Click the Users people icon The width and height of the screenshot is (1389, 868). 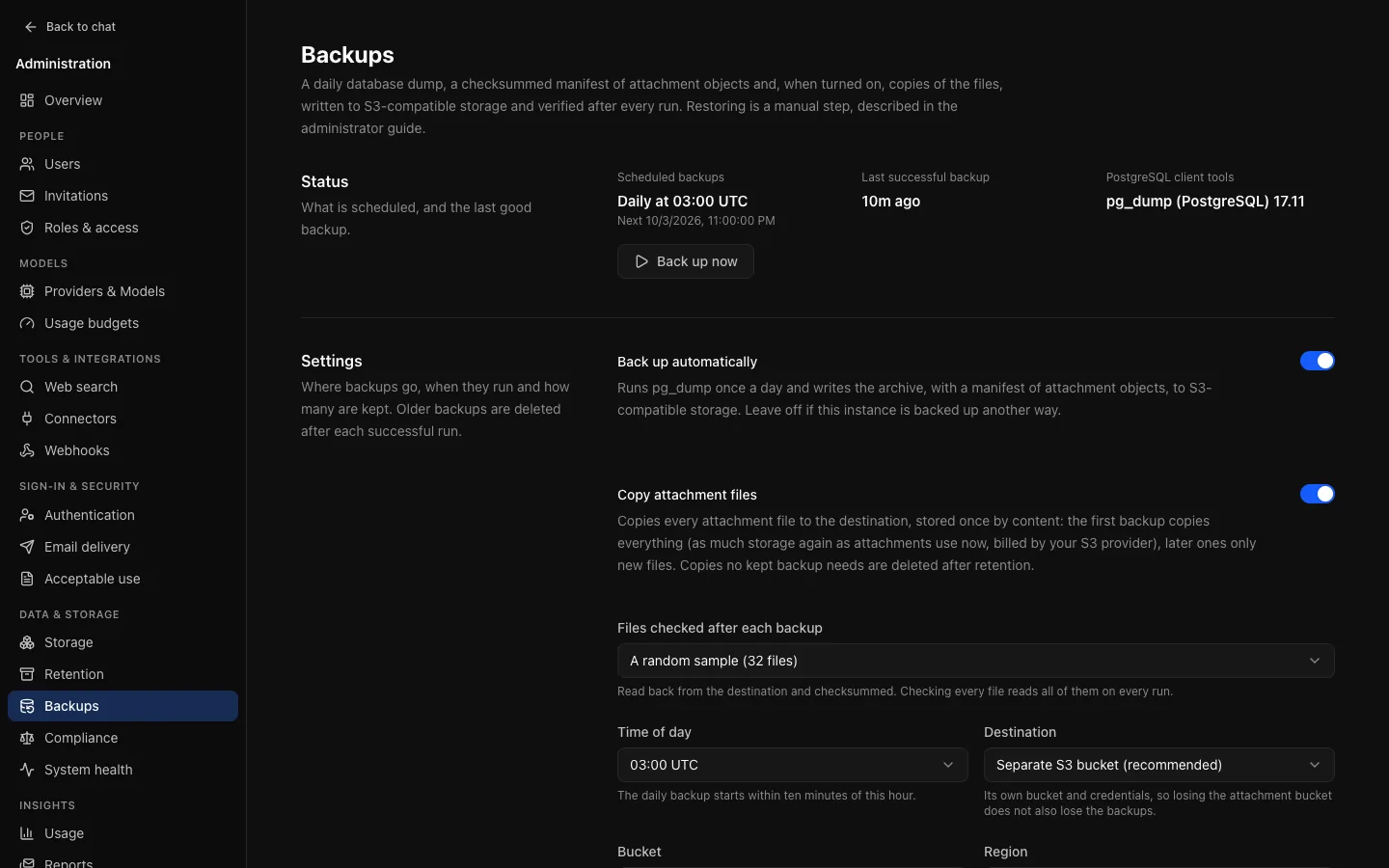pos(27,164)
